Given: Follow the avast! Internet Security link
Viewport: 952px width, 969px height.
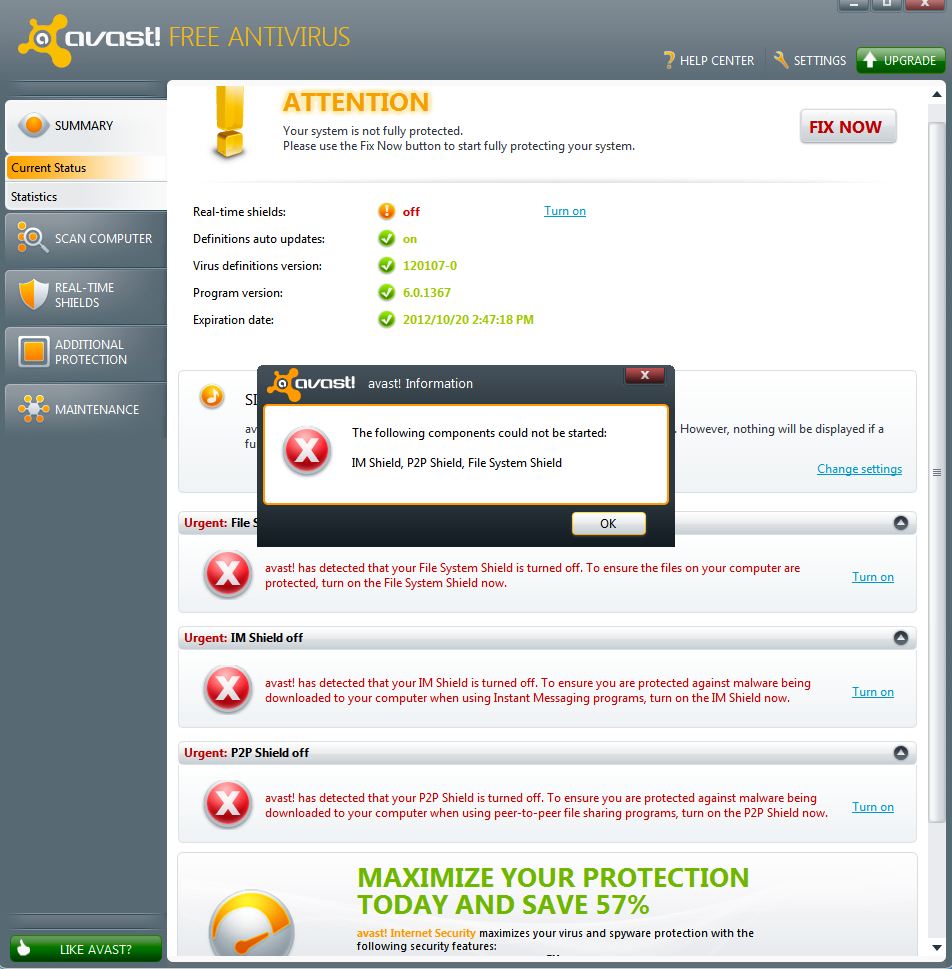Looking at the screenshot, I should 416,933.
